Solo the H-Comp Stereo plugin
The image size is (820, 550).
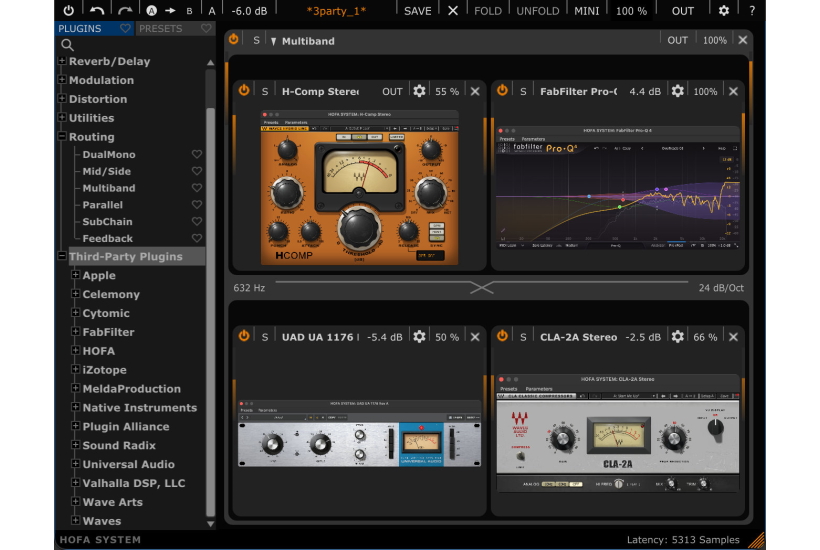tap(265, 91)
